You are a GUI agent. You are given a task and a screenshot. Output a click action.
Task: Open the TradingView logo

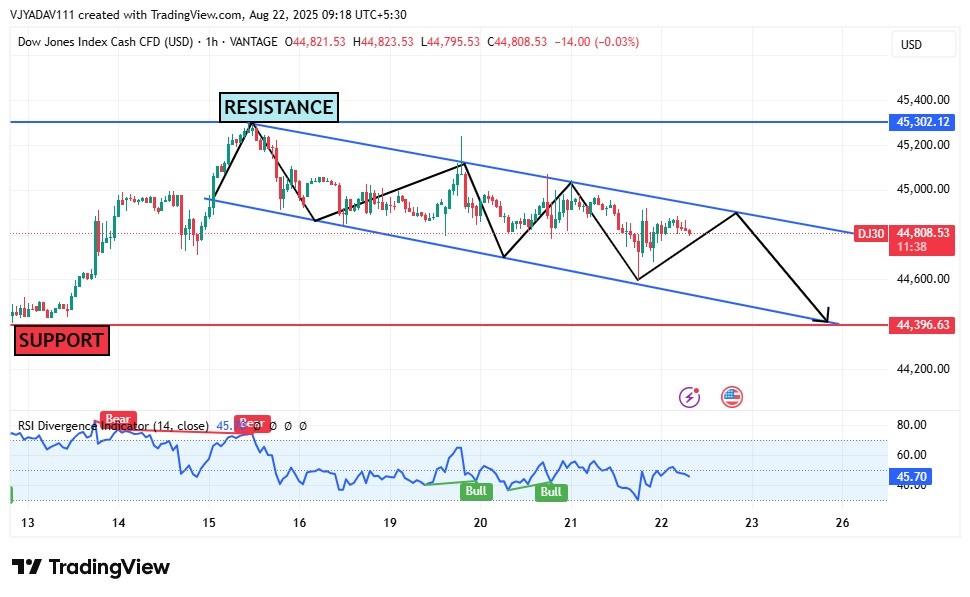point(91,567)
